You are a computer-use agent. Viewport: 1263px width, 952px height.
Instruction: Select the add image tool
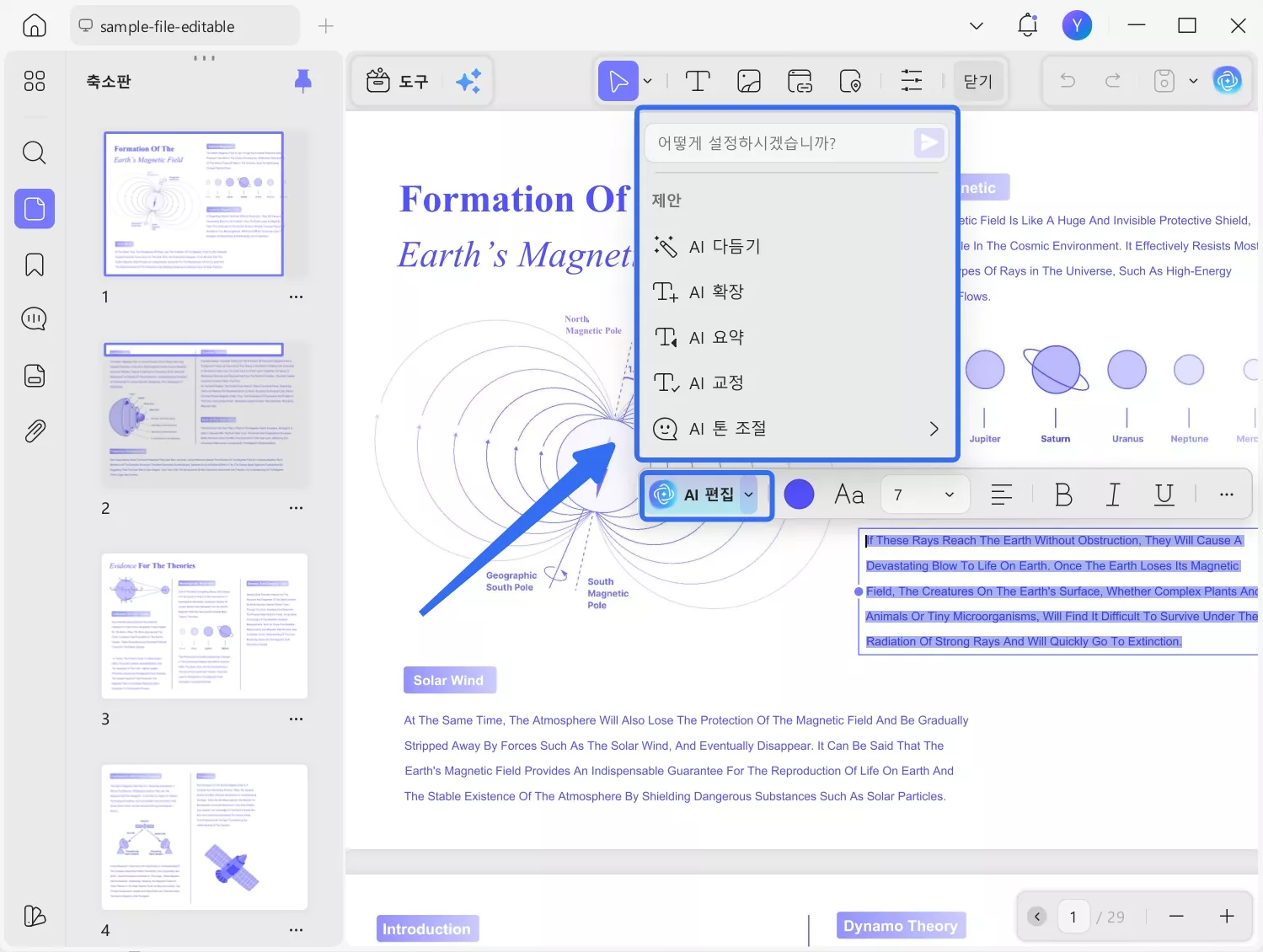749,81
